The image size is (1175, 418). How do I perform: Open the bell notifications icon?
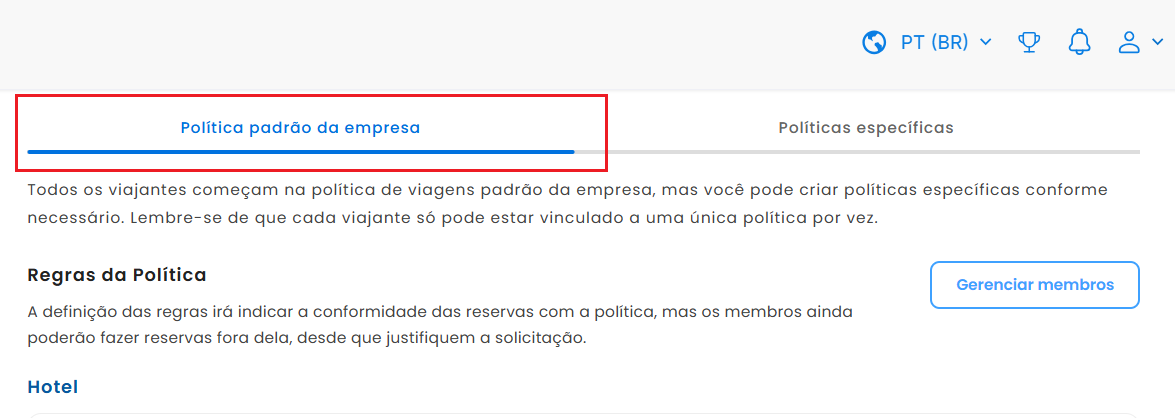point(1079,42)
